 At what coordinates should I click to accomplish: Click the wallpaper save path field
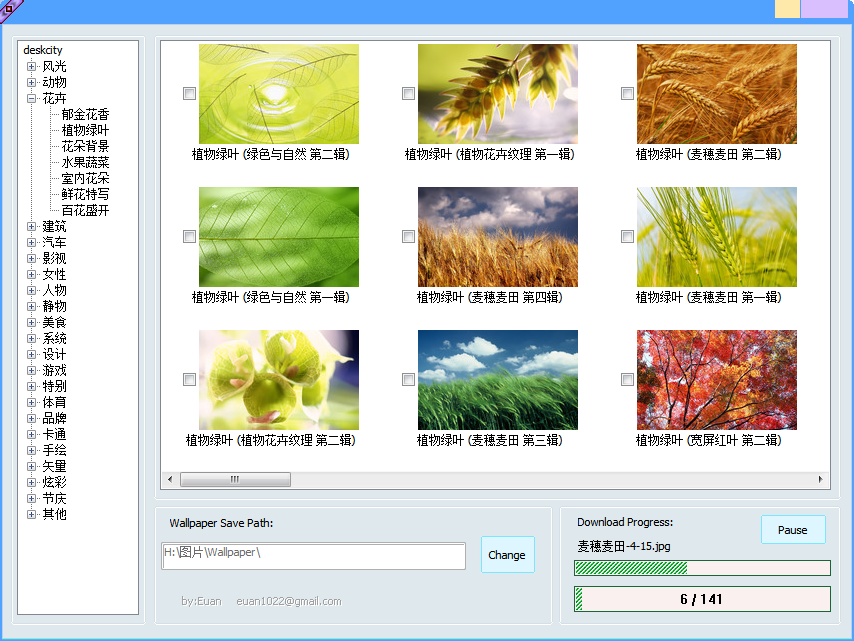(x=313, y=556)
